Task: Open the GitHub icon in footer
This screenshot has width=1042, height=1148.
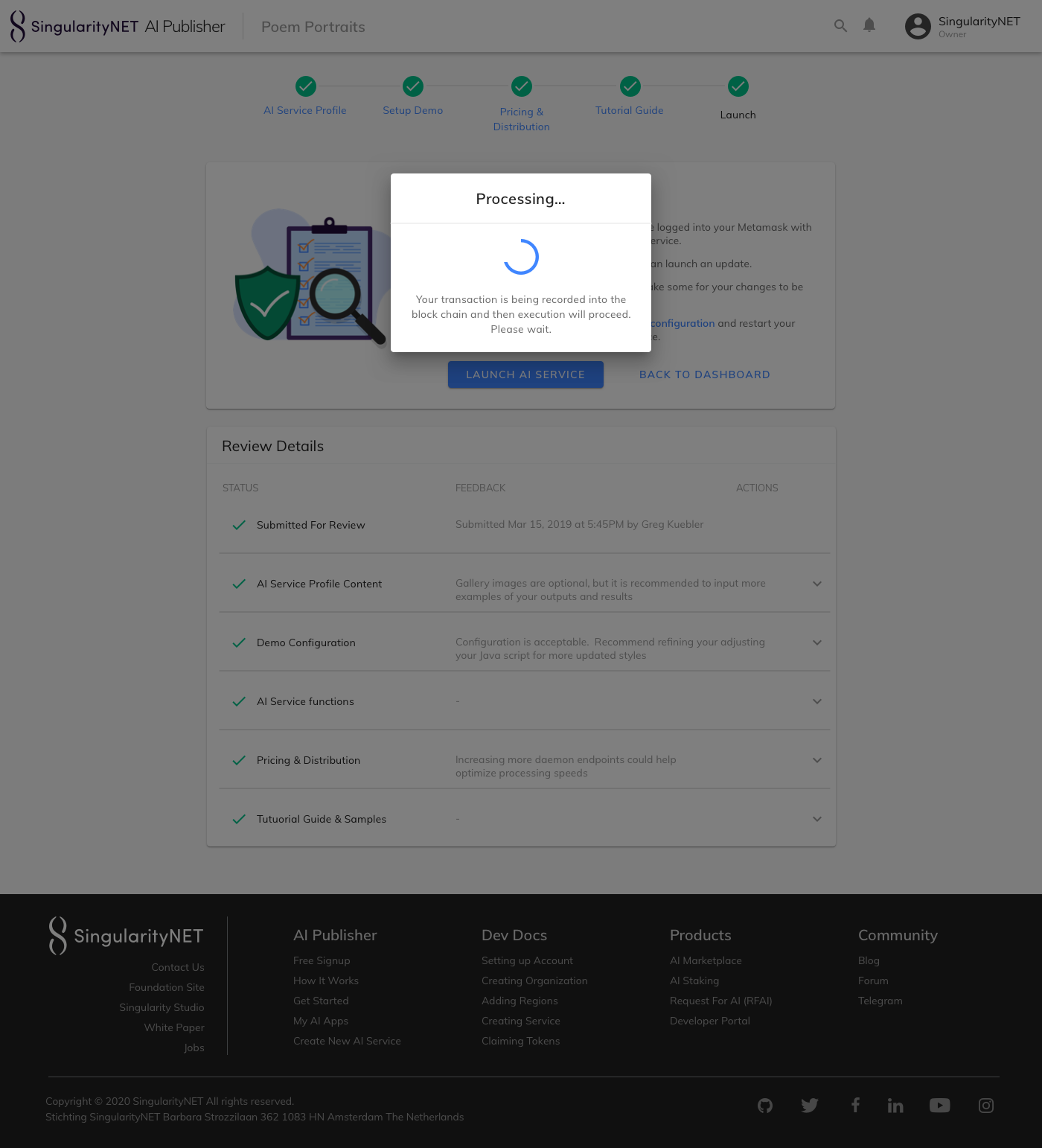Action: [765, 1106]
